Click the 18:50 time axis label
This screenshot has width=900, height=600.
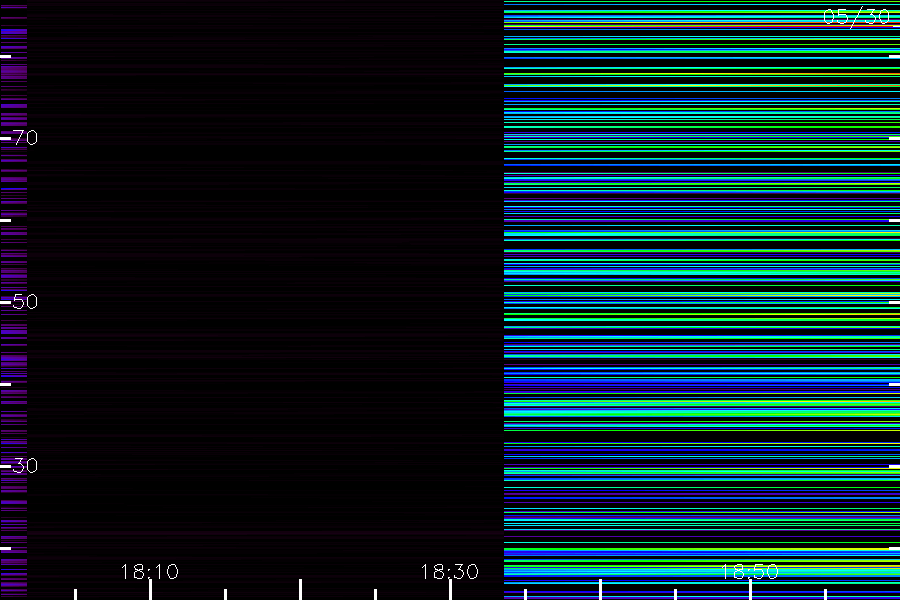click(x=750, y=571)
